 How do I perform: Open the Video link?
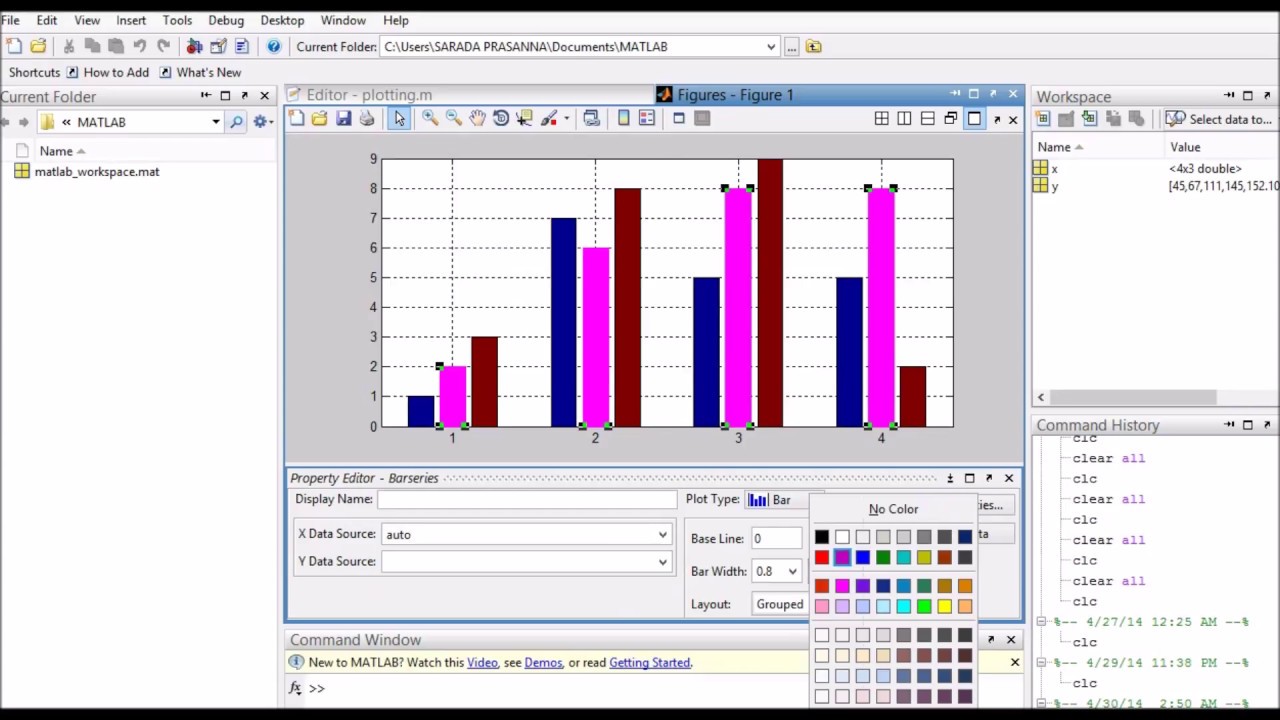482,662
